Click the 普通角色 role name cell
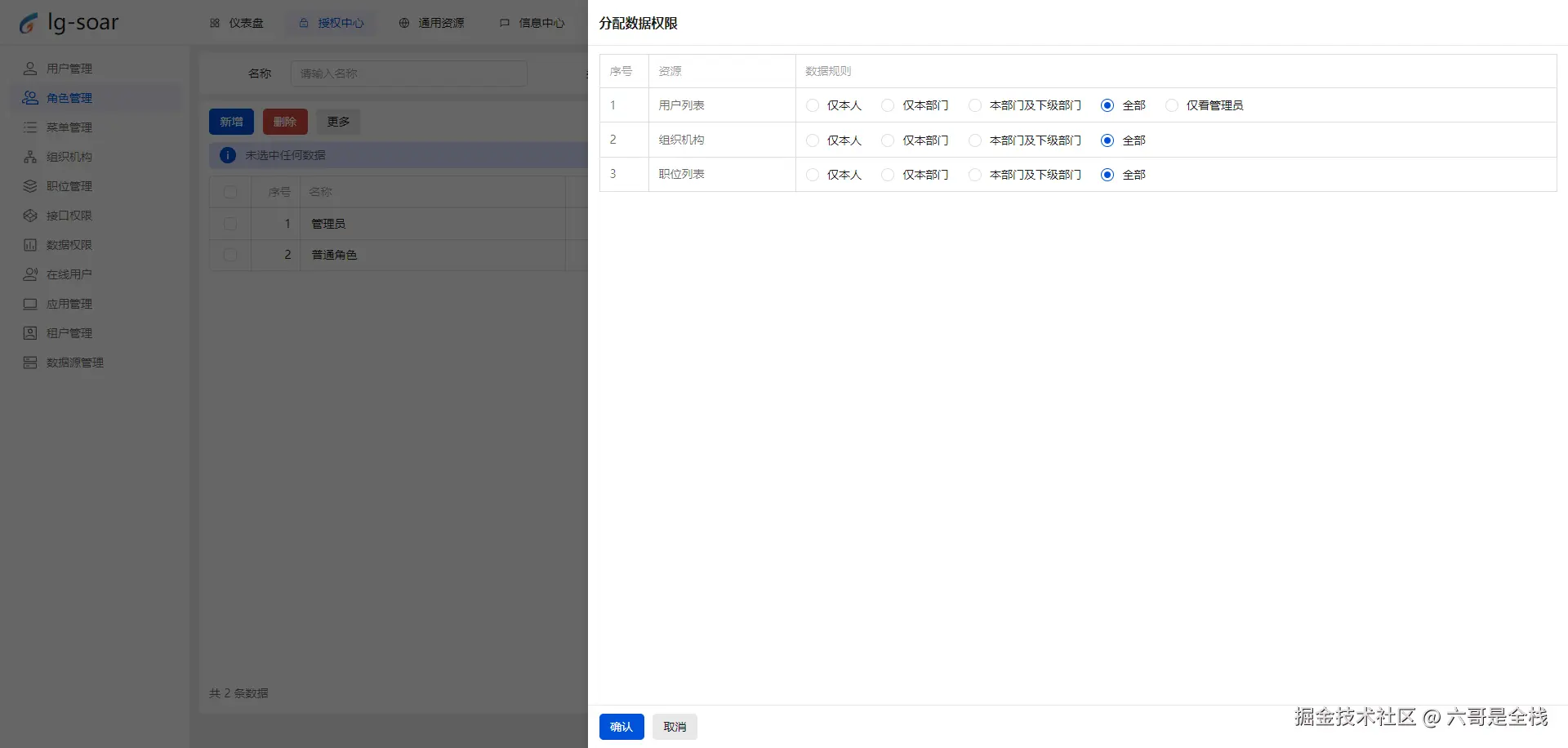The image size is (1568, 748). (x=433, y=255)
